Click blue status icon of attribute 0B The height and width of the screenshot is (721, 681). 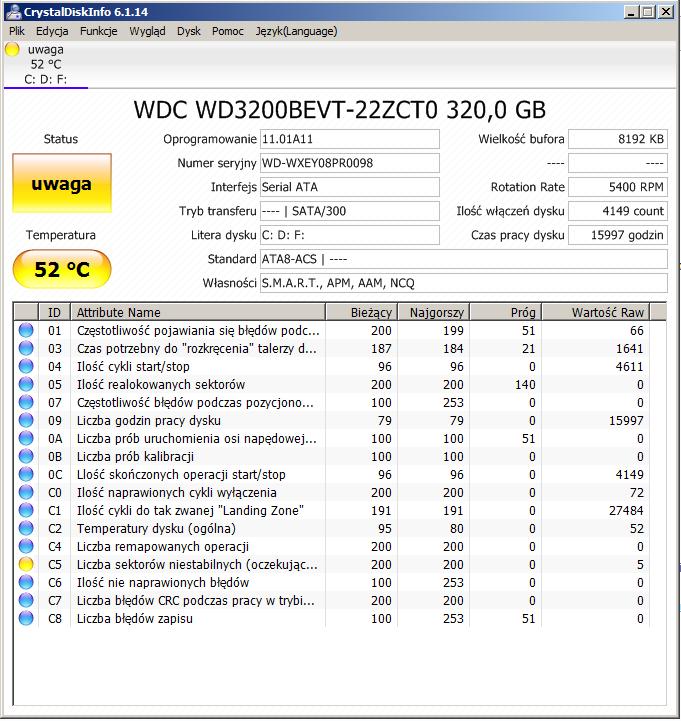[26, 456]
